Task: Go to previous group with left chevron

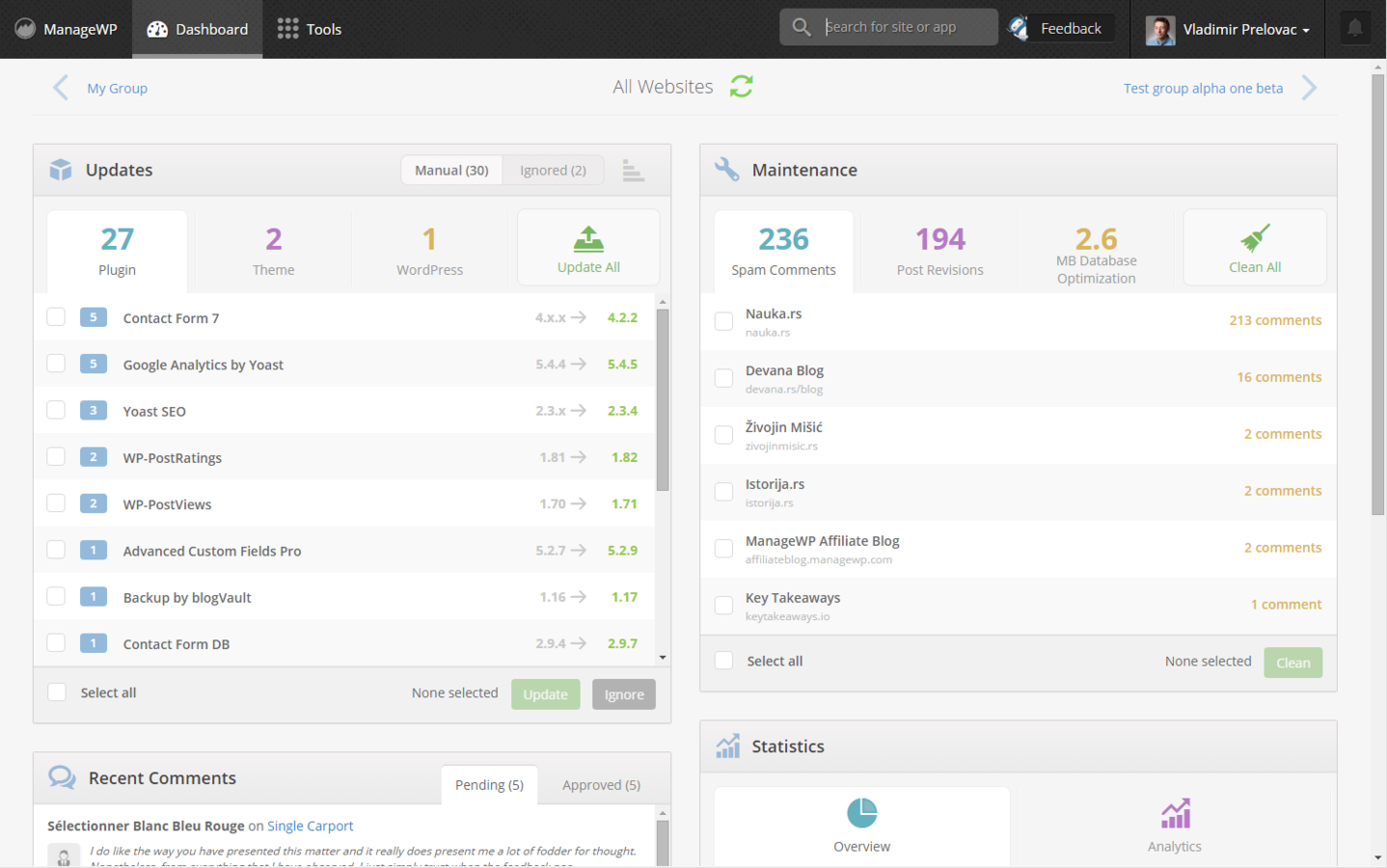Action: pyautogui.click(x=61, y=88)
